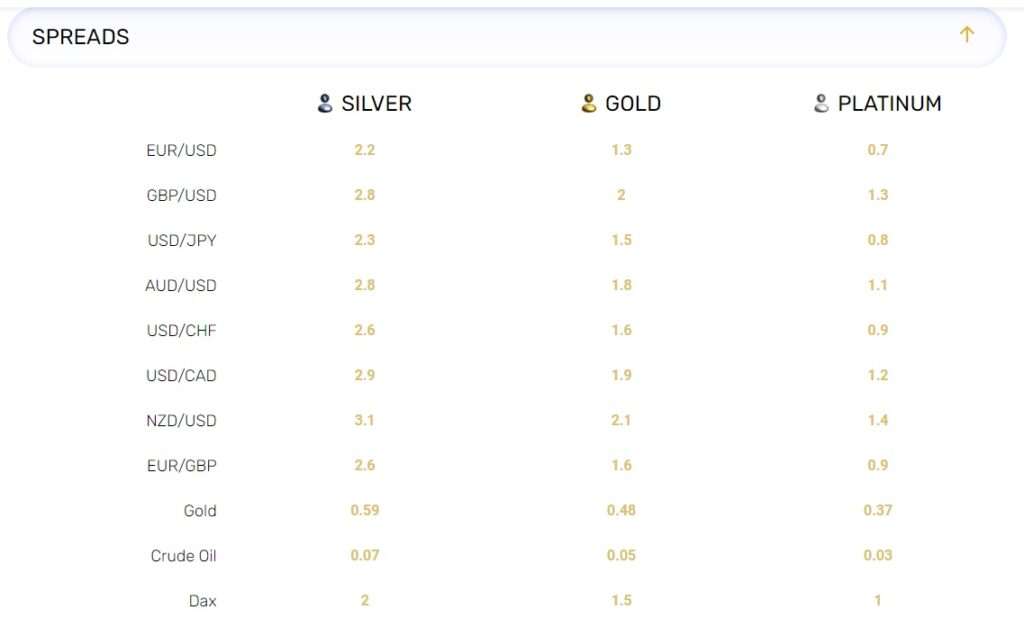
Task: Click the Gold commodity row label
Action: (200, 510)
